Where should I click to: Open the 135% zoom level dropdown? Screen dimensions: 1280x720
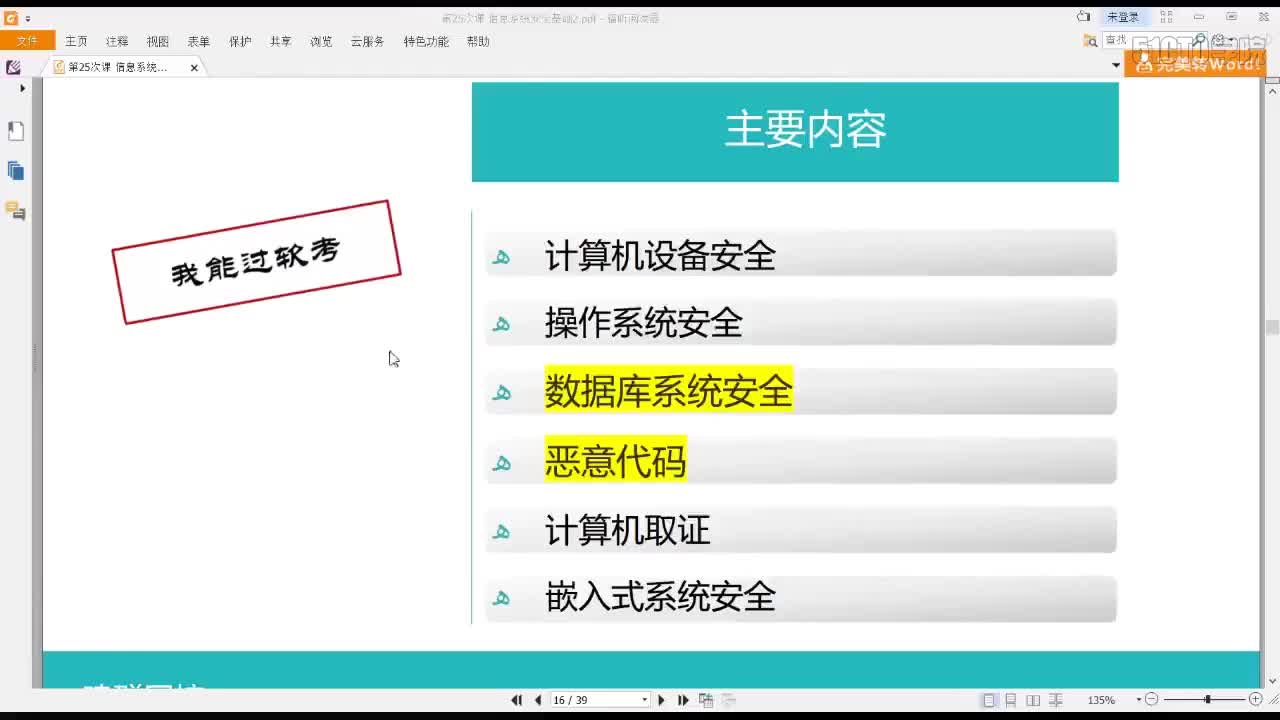coord(1138,700)
